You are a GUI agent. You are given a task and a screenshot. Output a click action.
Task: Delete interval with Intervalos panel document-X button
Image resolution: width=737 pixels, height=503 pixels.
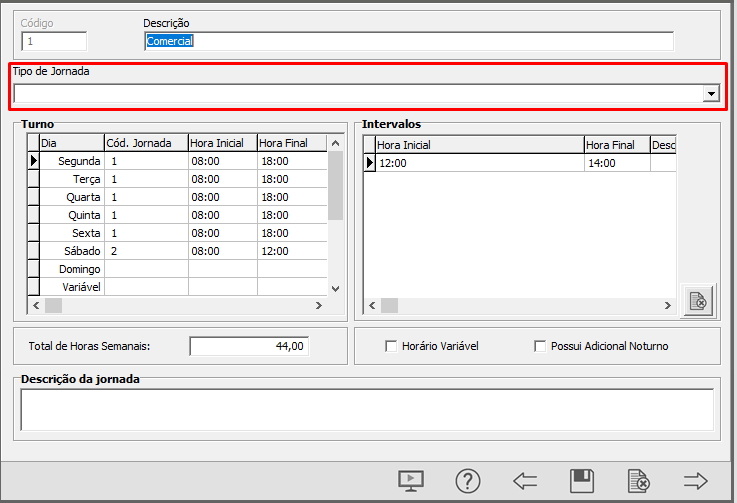(x=698, y=300)
